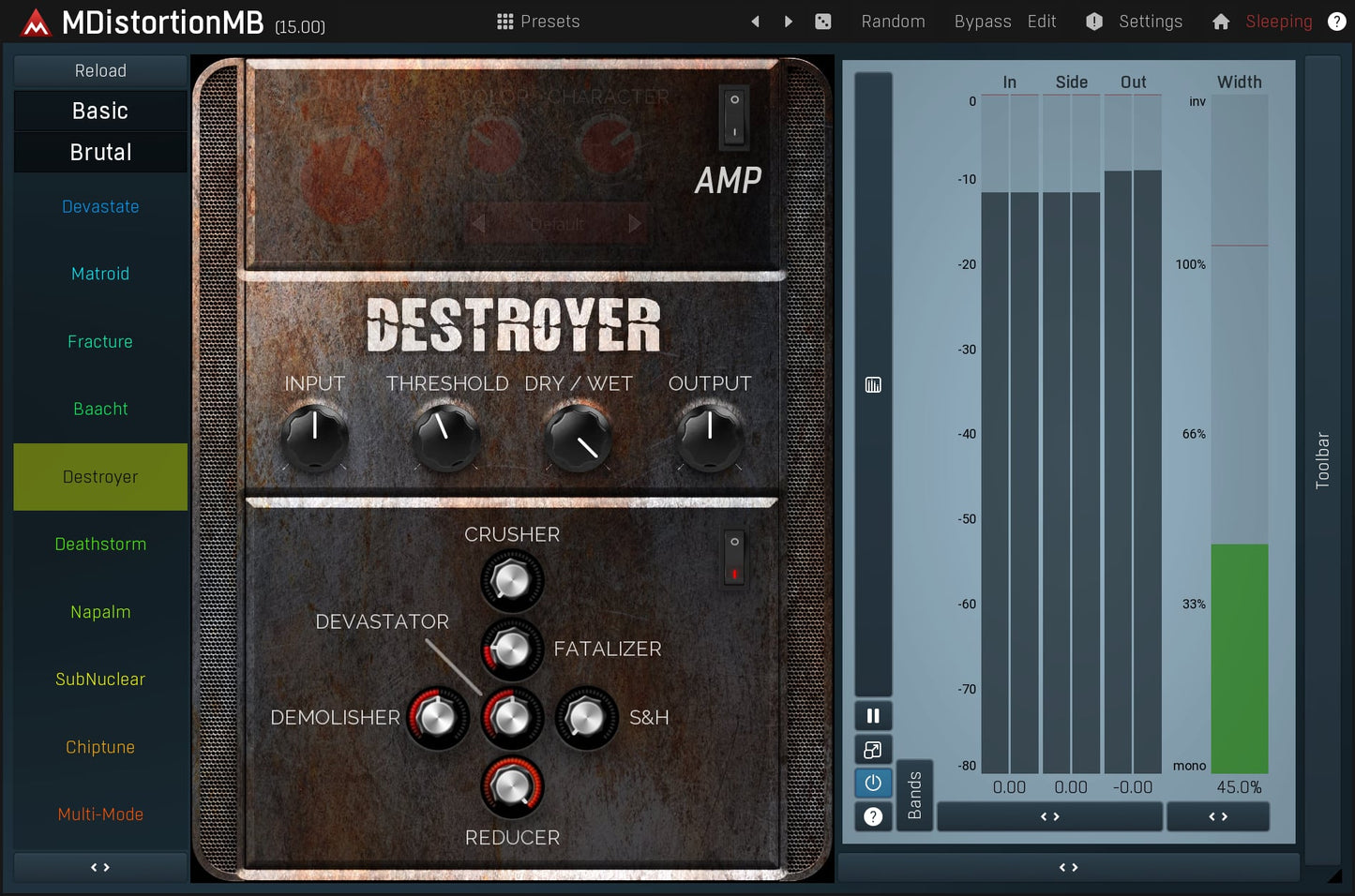Click the home icon in top bar
The height and width of the screenshot is (896, 1355).
tap(1220, 22)
